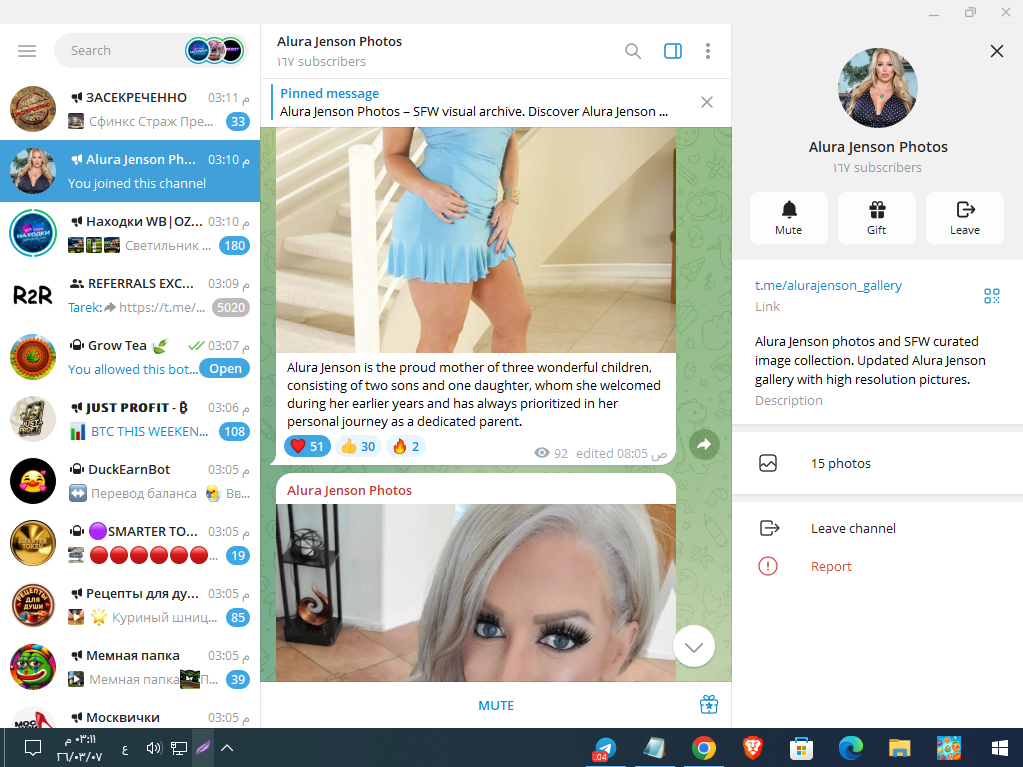The width and height of the screenshot is (1023, 767).
Task: Click Open button on Grow Tea bot
Action: [x=224, y=368]
